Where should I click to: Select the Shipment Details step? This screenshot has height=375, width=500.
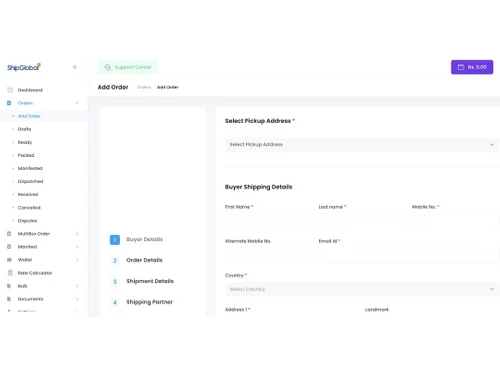(150, 281)
